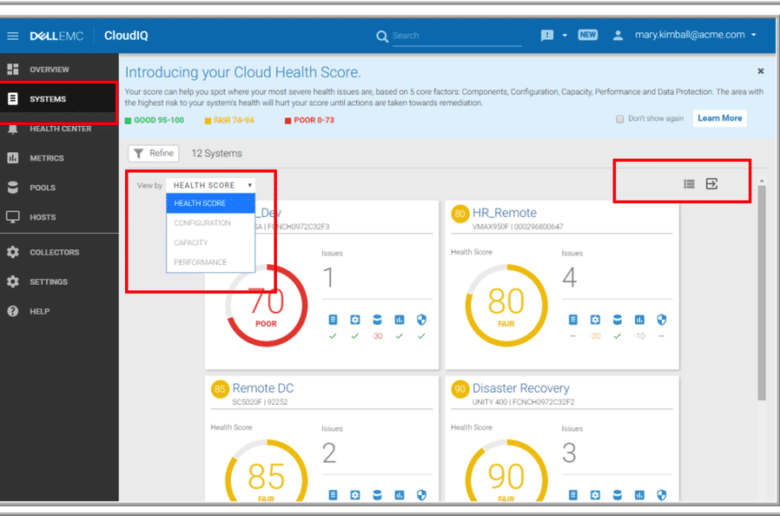
Task: Click HR_Remote health score gauge 80
Action: [x=506, y=305]
